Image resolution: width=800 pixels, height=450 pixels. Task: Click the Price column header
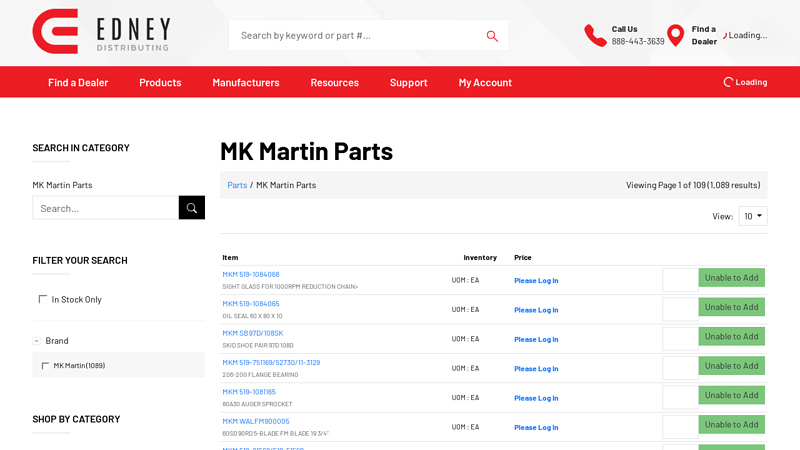pyautogui.click(x=522, y=258)
